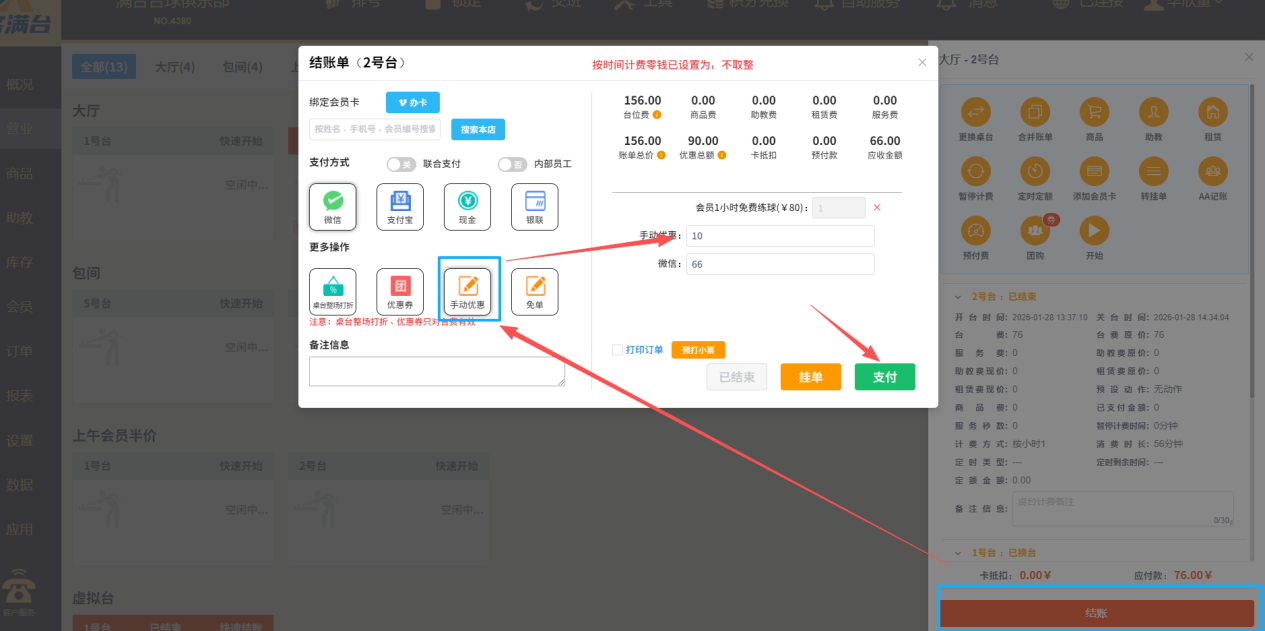Screen dimensions: 1265x631
Task: Select WeChat payment method icon
Action: [x=332, y=206]
